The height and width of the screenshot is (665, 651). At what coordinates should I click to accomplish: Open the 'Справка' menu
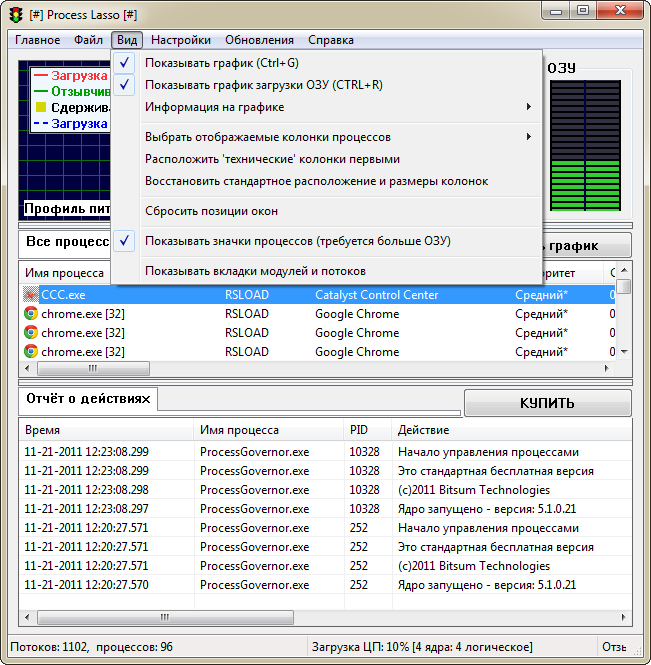click(x=331, y=40)
